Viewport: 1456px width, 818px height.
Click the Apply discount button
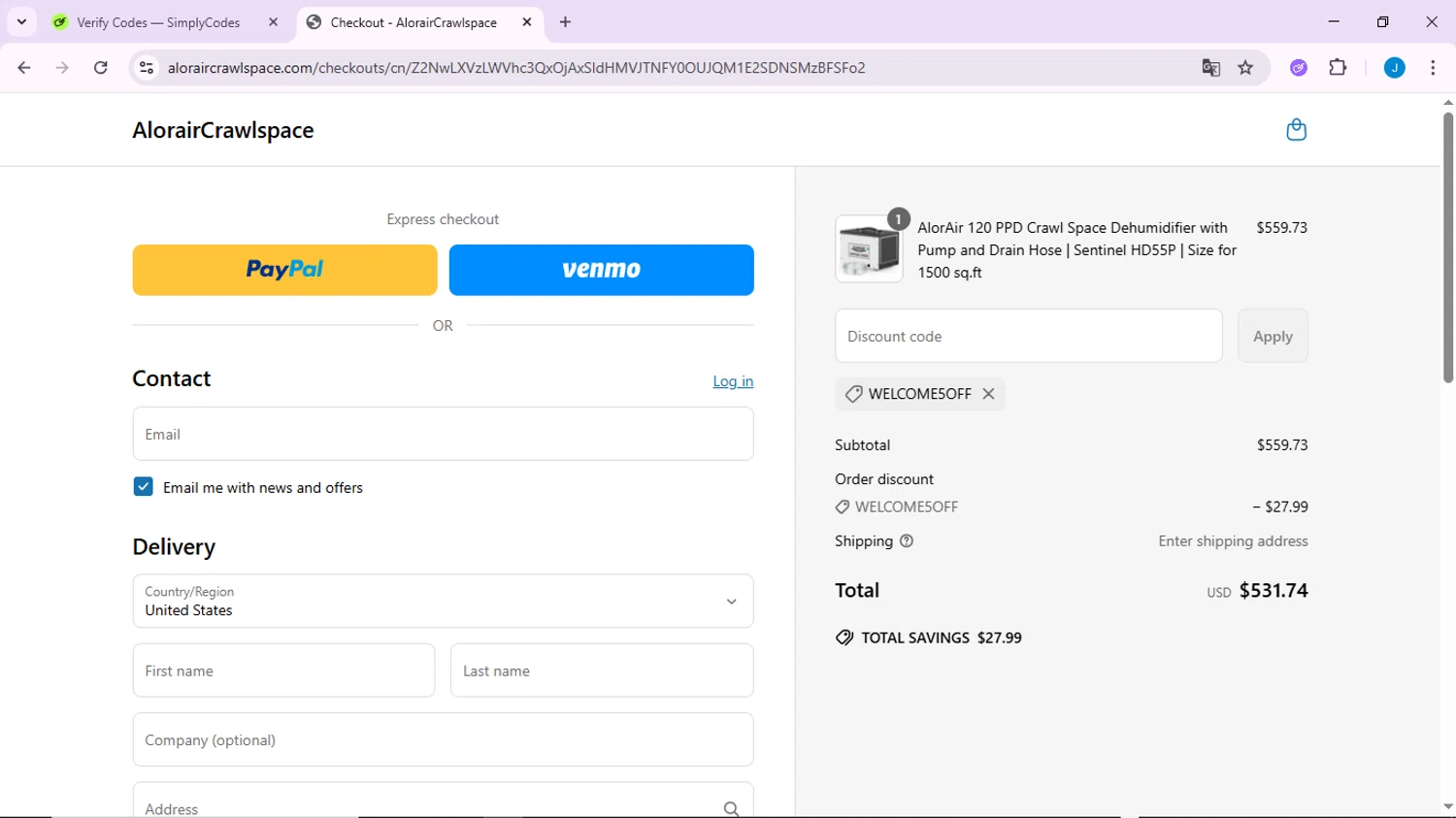[x=1273, y=337]
